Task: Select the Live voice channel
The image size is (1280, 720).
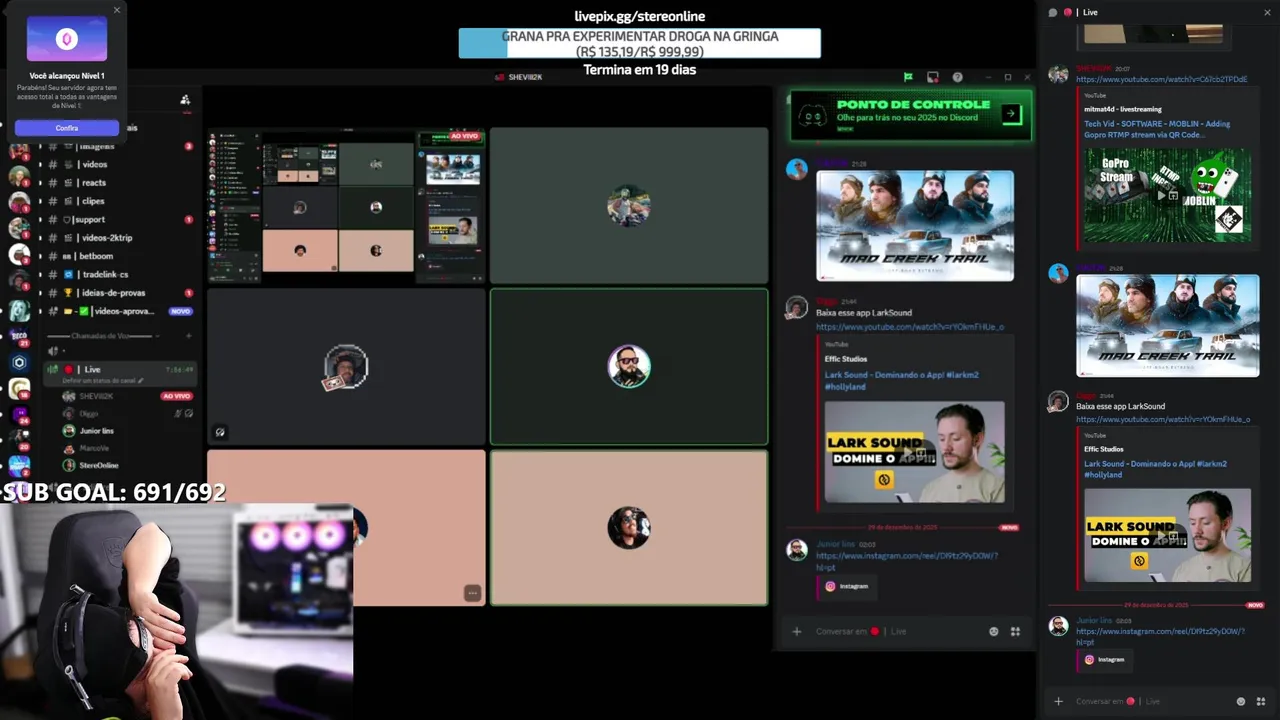Action: [x=120, y=373]
